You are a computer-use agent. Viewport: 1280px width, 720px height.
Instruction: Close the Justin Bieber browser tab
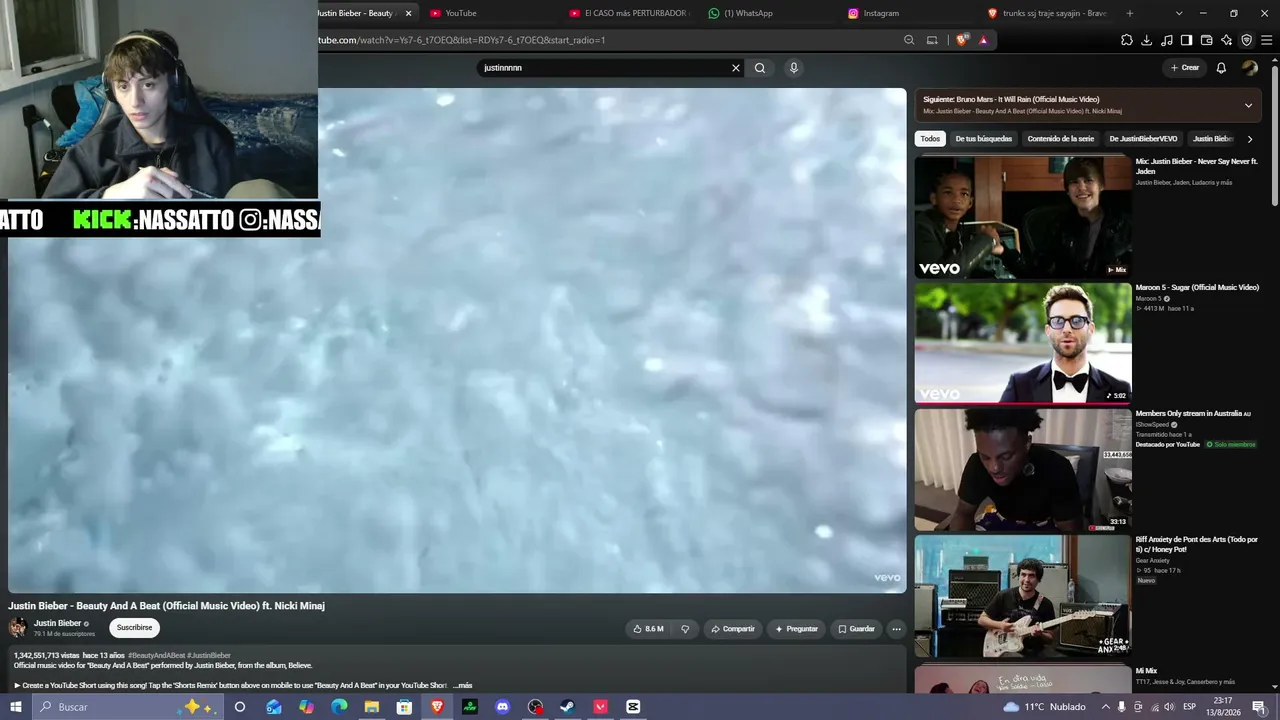pos(408,13)
